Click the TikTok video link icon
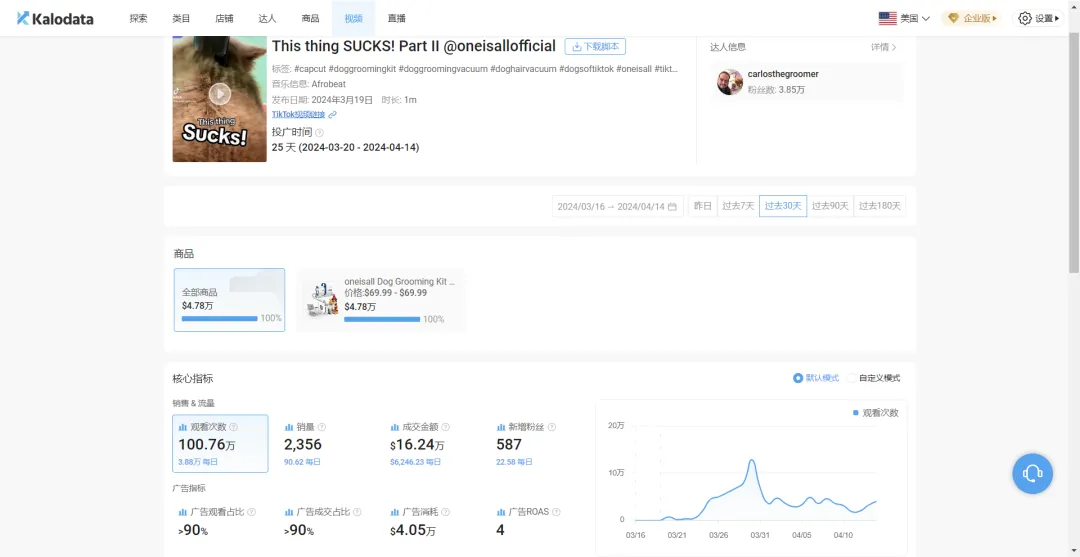Screen dimensions: 1080x557 click(x=333, y=115)
